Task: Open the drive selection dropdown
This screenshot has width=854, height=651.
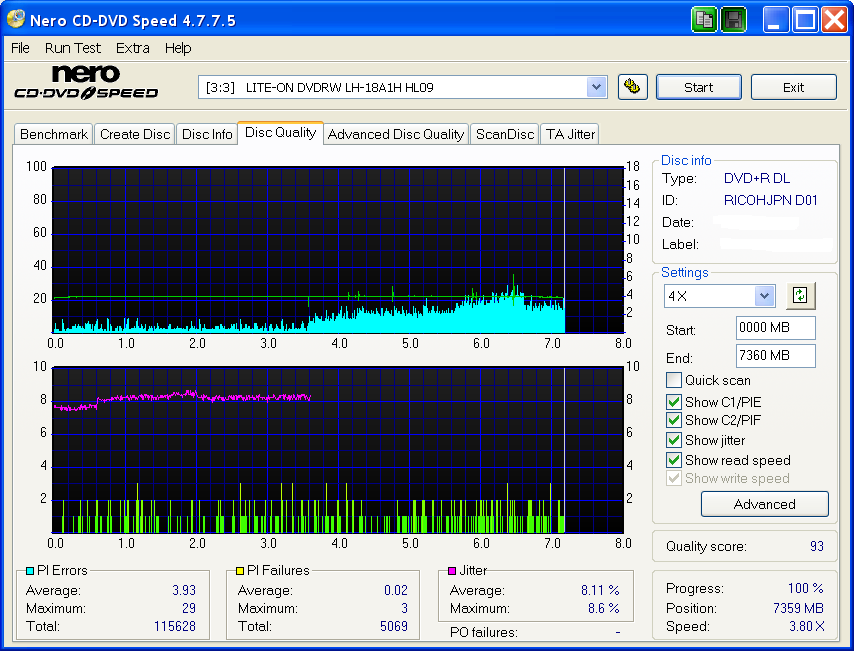Action: pyautogui.click(x=596, y=87)
